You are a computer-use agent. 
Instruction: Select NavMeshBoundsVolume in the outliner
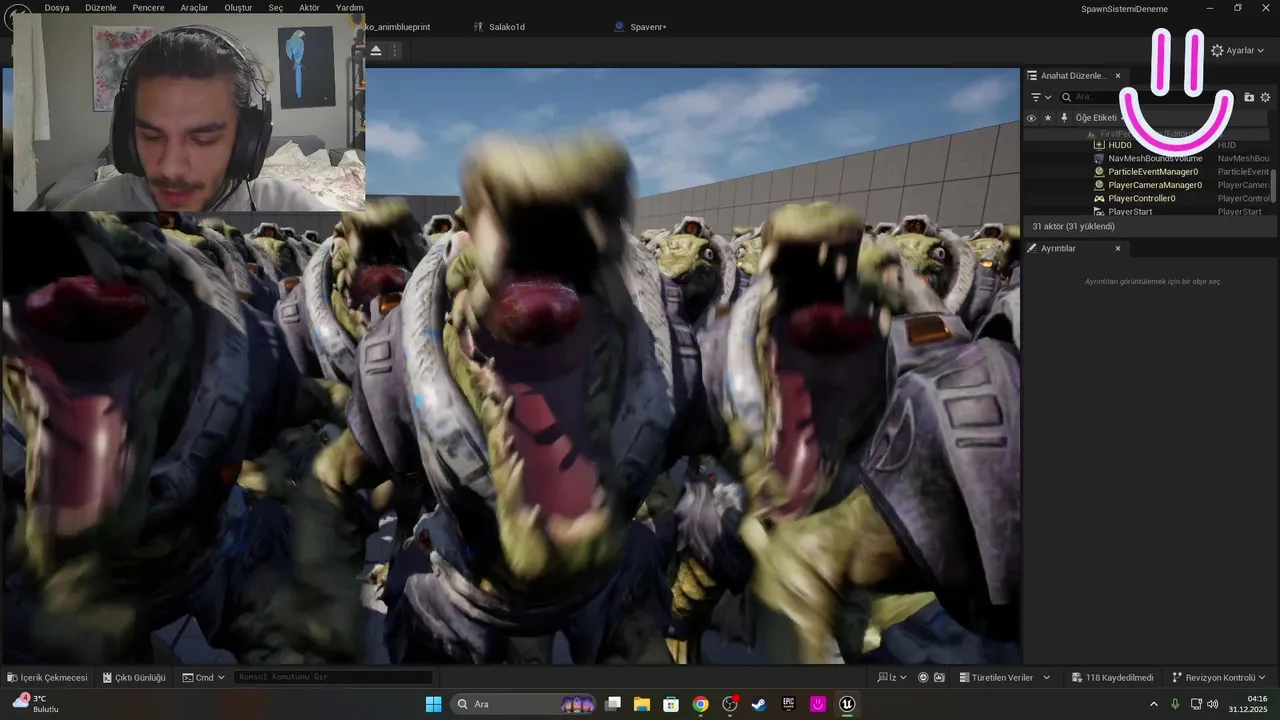(1155, 158)
